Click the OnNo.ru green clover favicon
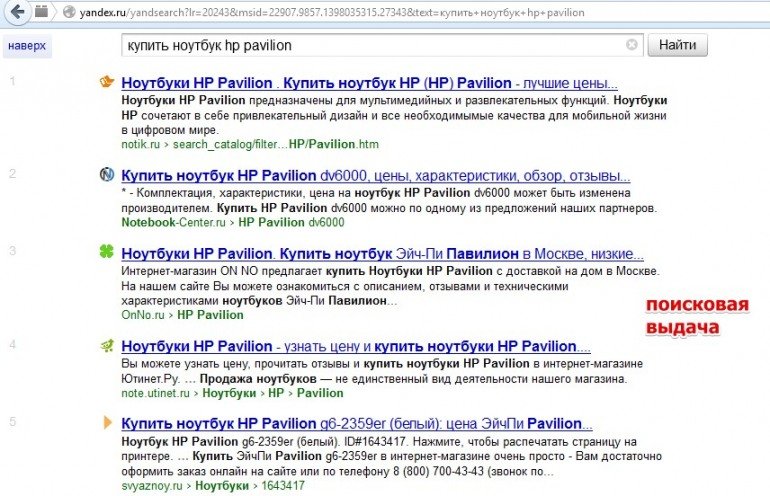The image size is (770, 496). pyautogui.click(x=107, y=253)
